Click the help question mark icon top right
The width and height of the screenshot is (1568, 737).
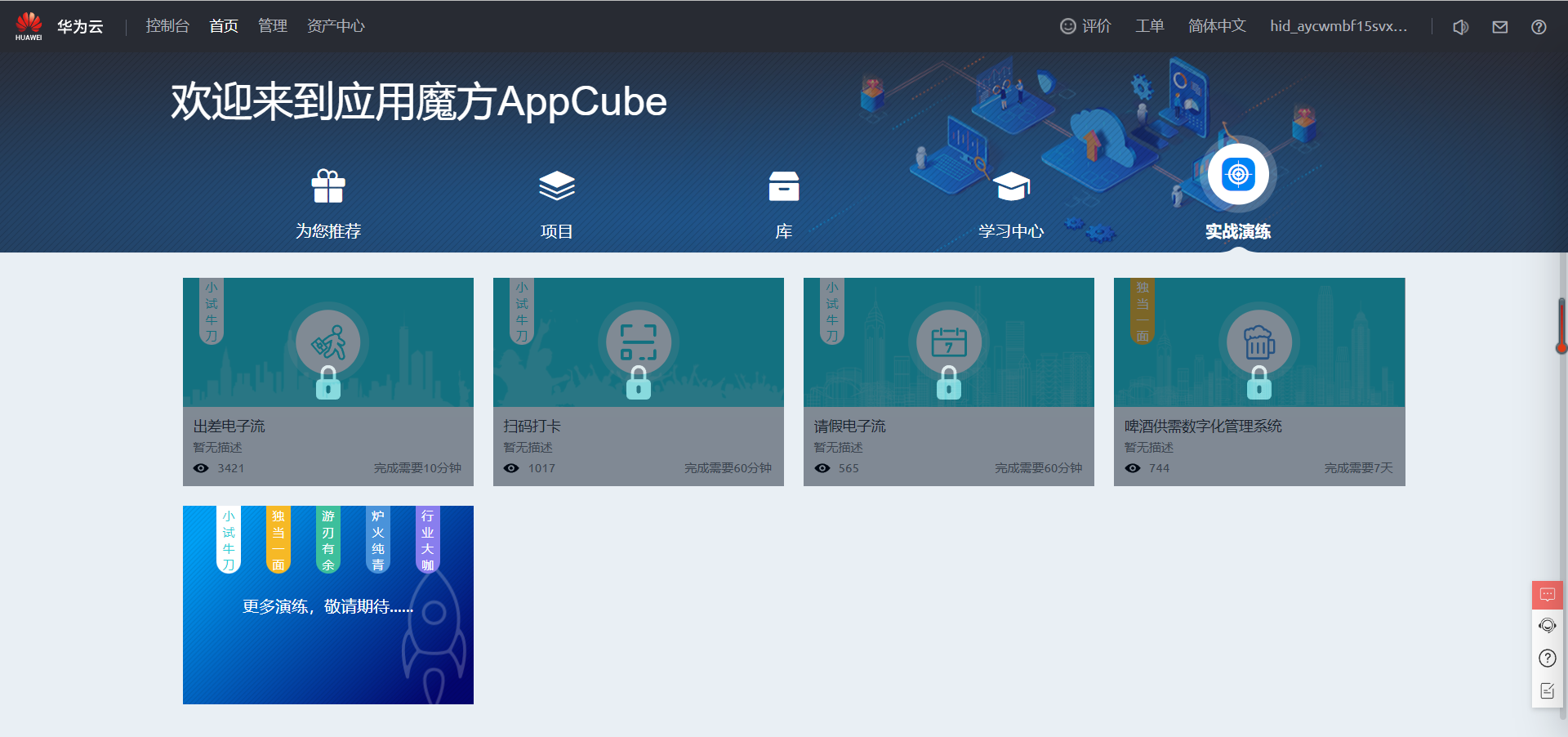pos(1538,26)
